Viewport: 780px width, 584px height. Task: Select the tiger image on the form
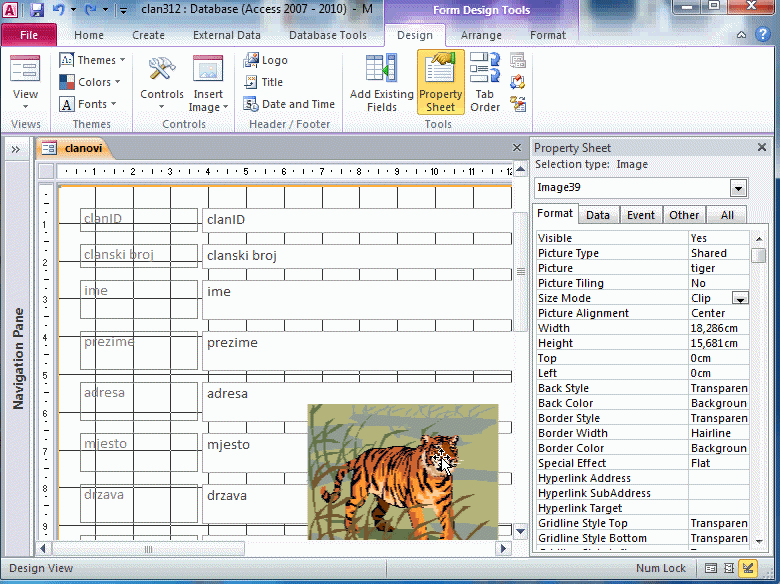click(402, 470)
